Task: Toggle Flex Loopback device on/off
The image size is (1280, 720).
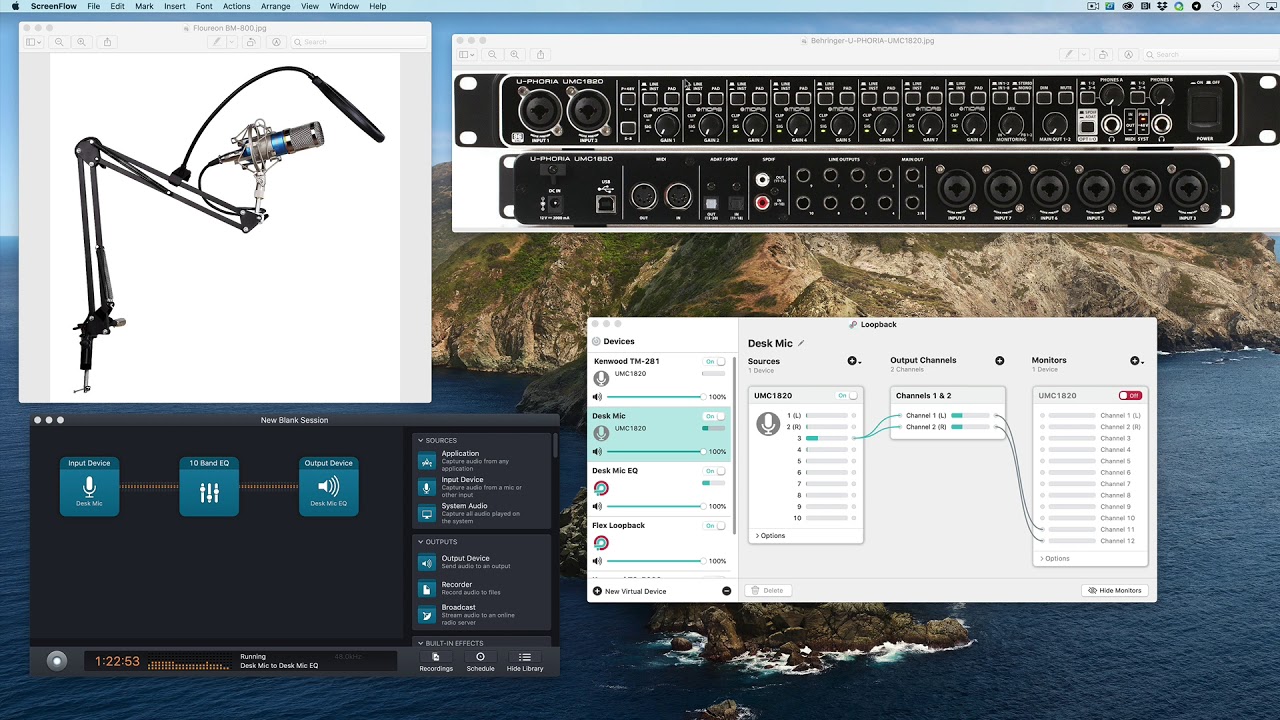Action: (x=716, y=526)
